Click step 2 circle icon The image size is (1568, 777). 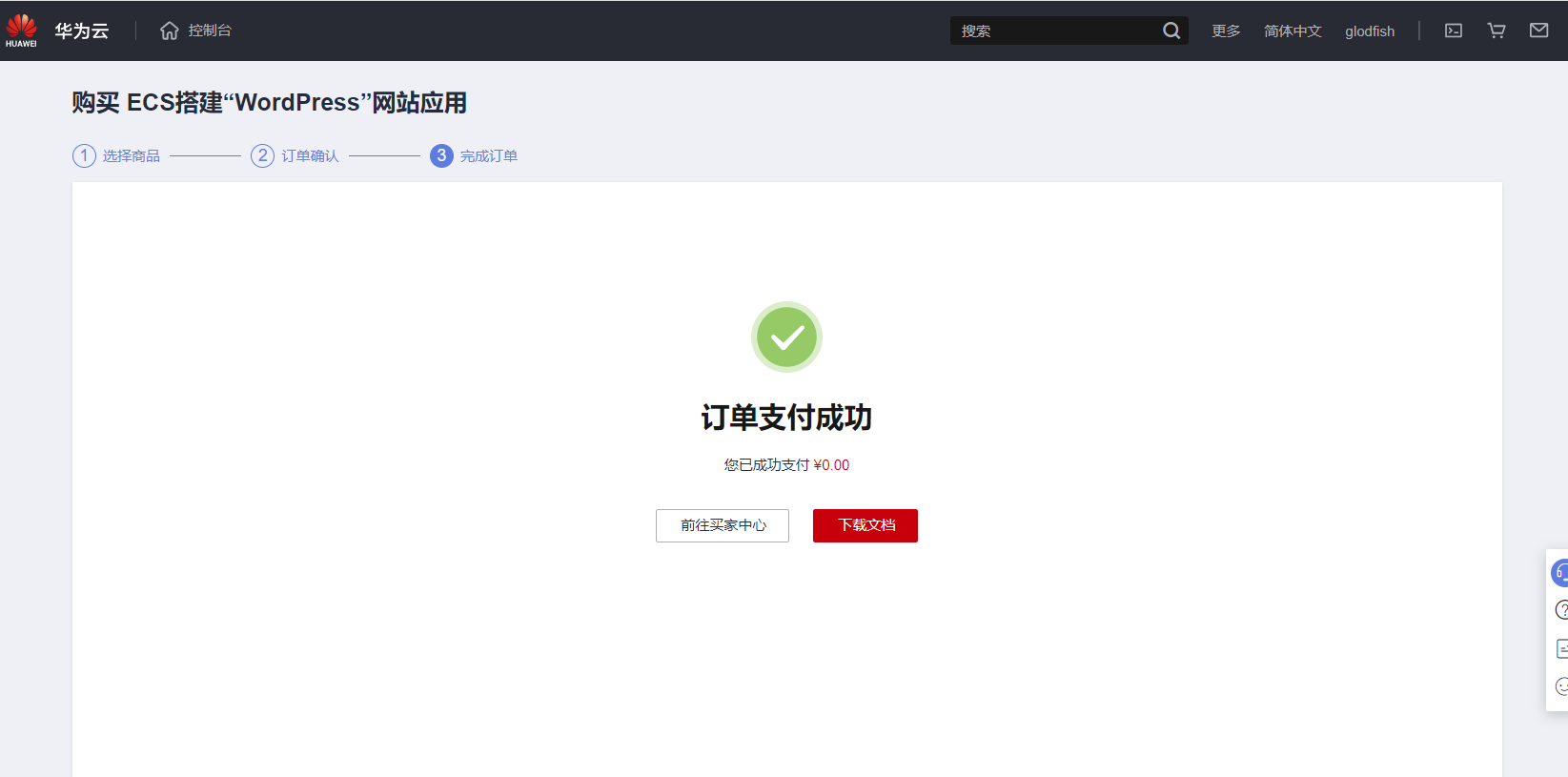262,155
